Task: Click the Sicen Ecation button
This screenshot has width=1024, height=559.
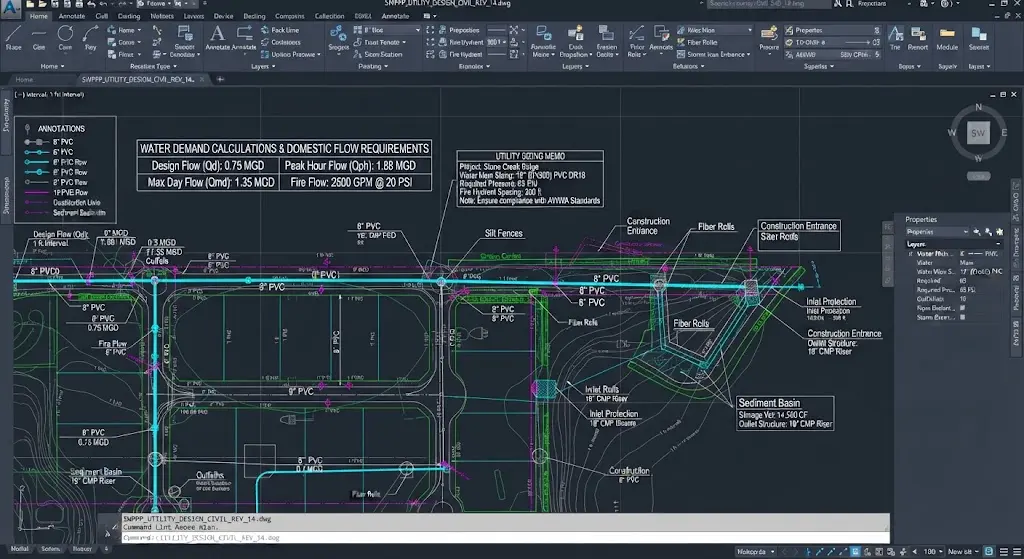Action: [377, 54]
